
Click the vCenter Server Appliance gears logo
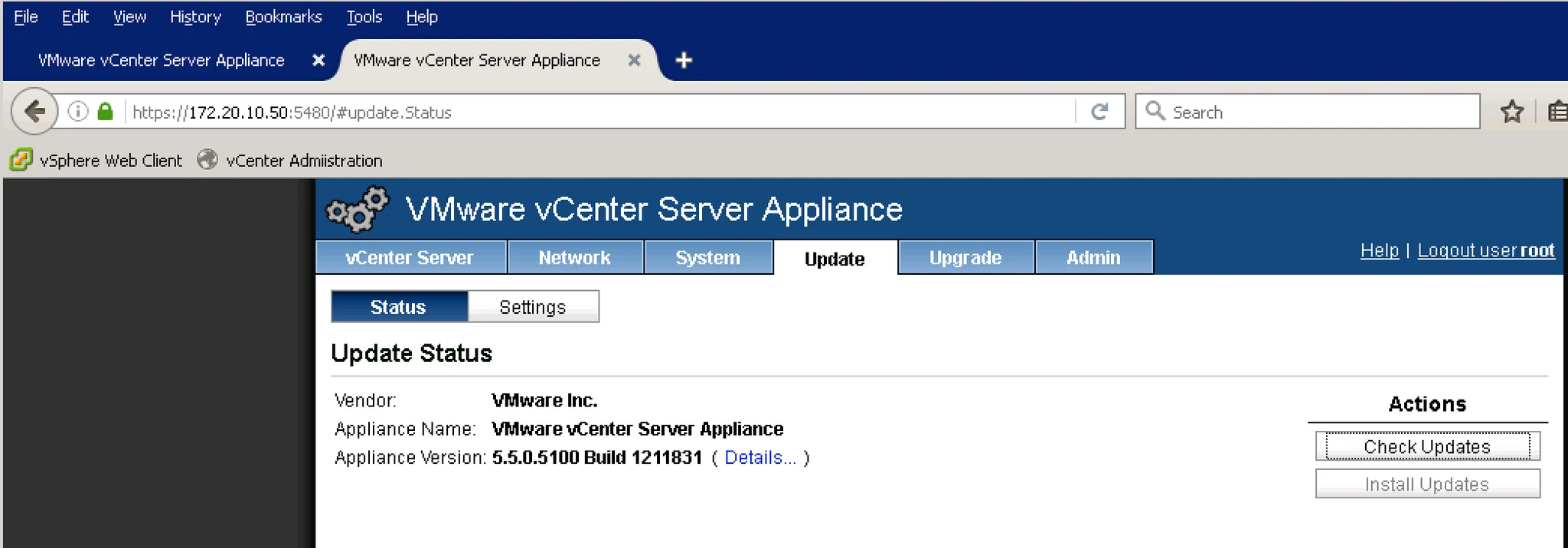pos(357,209)
